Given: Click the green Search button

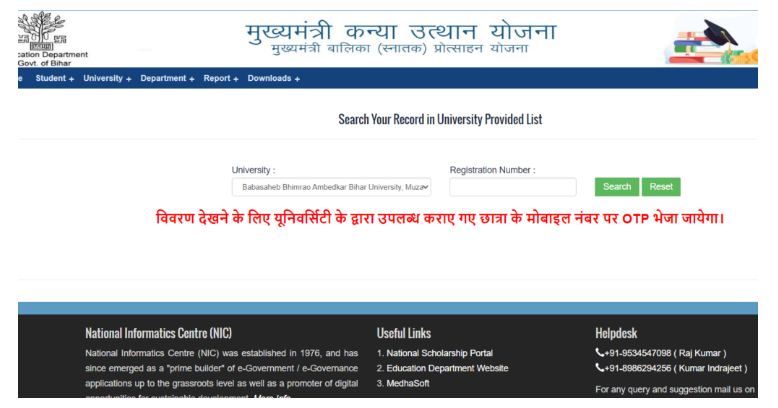Looking at the screenshot, I should 617,187.
